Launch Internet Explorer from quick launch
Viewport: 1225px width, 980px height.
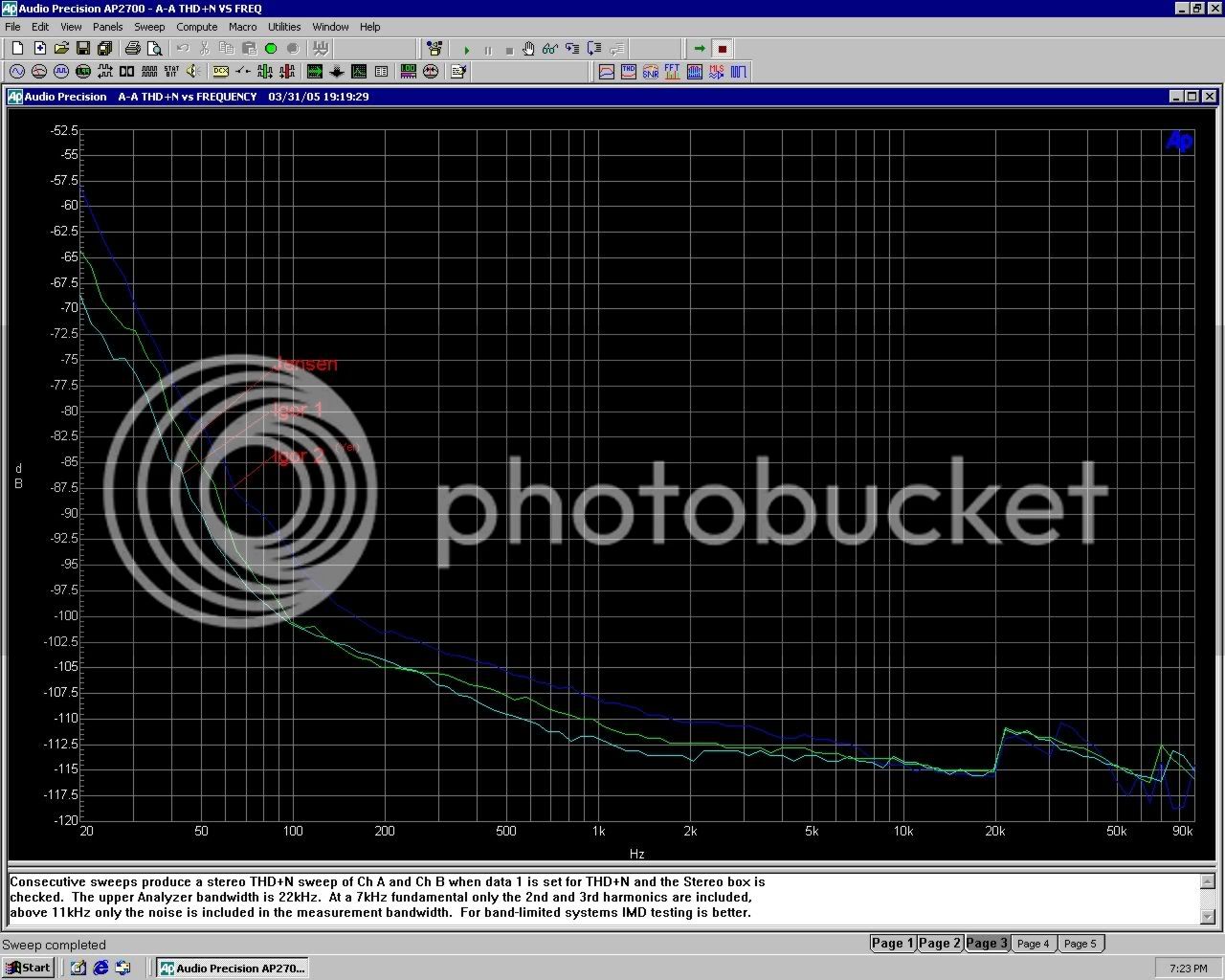point(100,968)
